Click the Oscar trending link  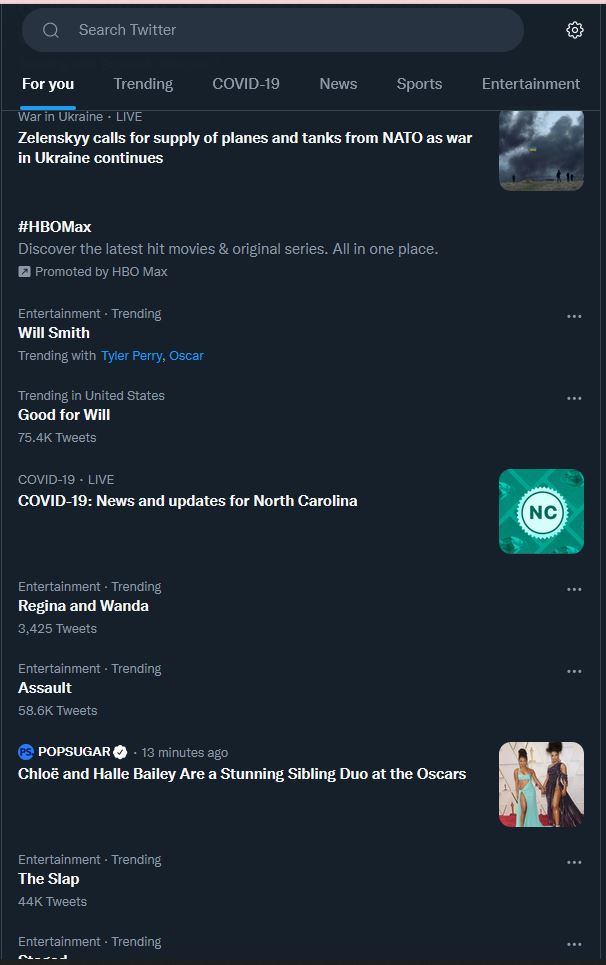pyautogui.click(x=186, y=356)
